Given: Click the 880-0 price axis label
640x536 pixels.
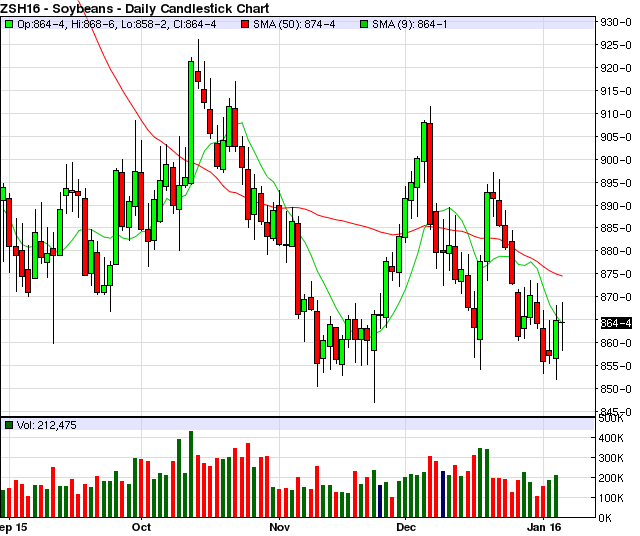Looking at the screenshot, I should click(616, 251).
